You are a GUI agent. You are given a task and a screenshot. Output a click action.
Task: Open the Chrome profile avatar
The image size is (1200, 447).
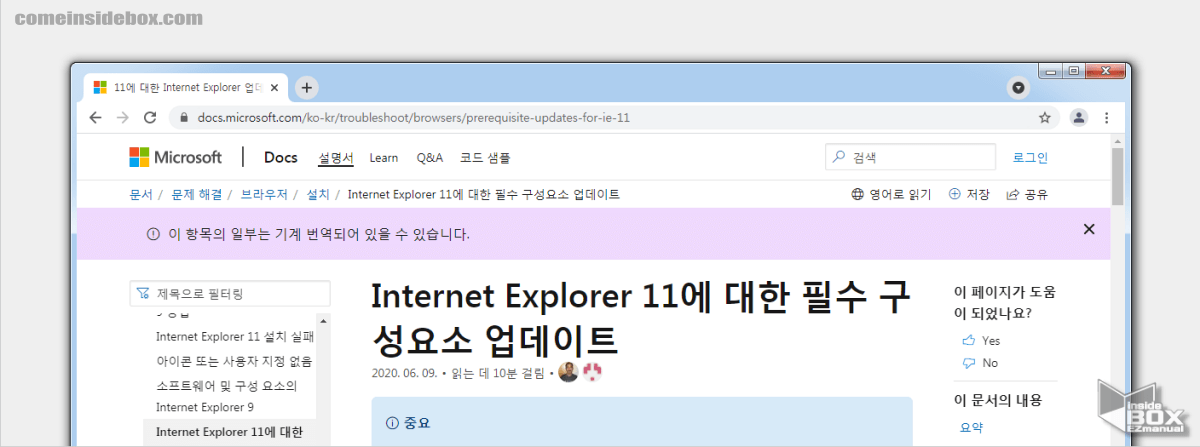point(1079,117)
